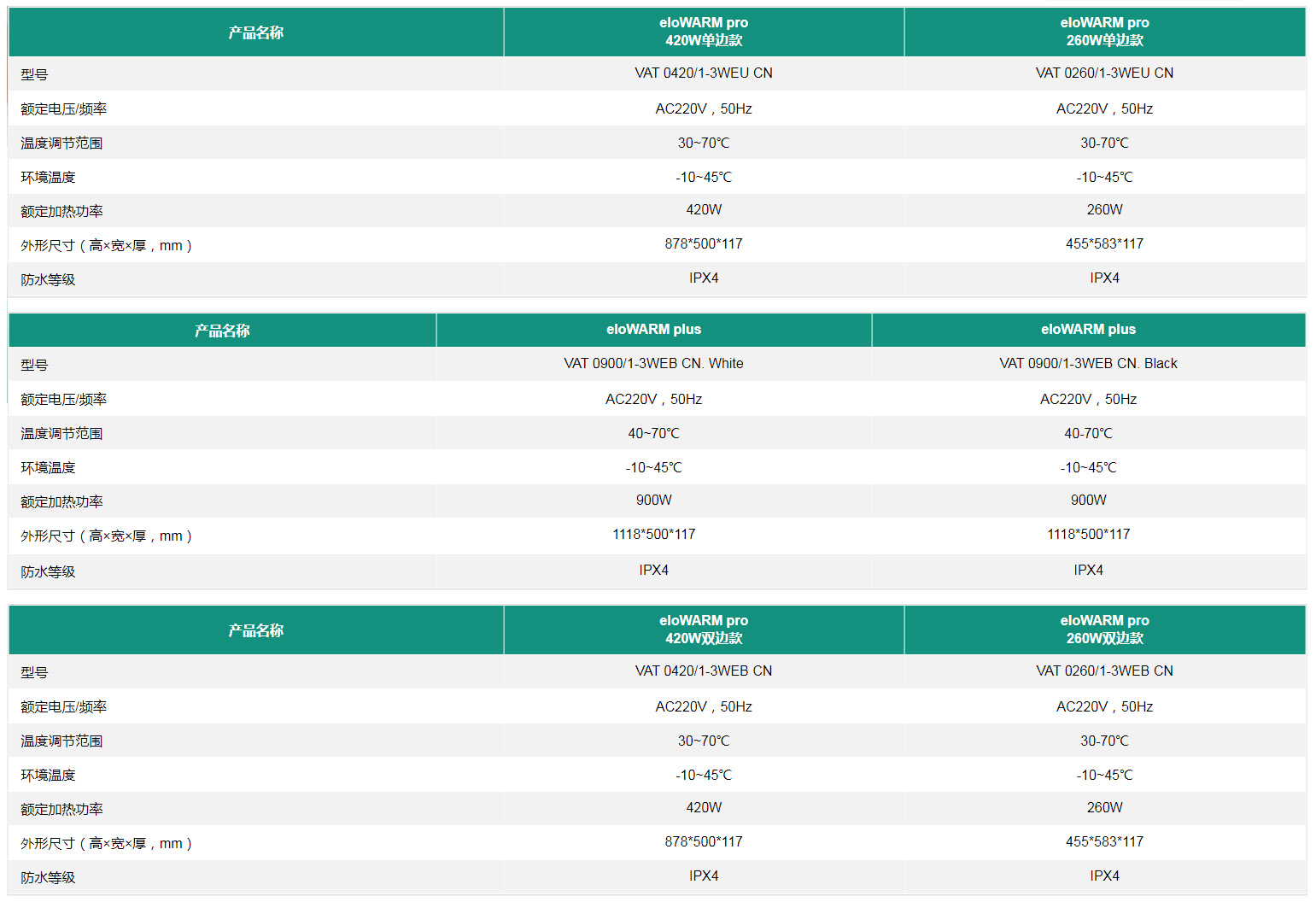The image size is (1316, 902).
Task: Click the eloWARM pro 420W双边款 header
Action: tap(704, 630)
